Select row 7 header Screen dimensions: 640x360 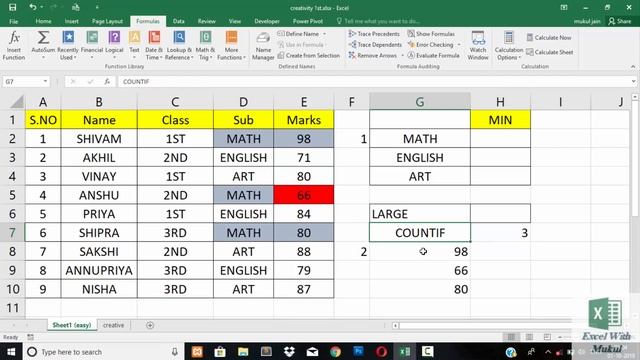point(12,233)
